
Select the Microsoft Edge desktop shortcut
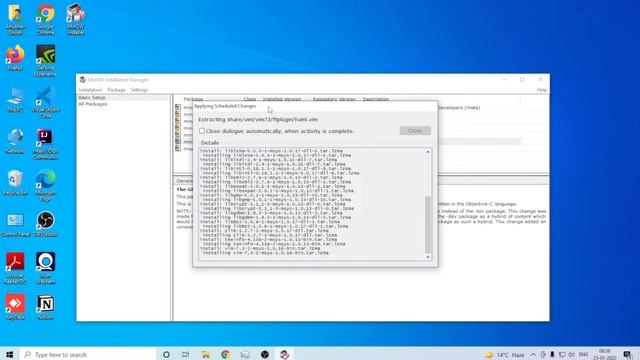45,186
